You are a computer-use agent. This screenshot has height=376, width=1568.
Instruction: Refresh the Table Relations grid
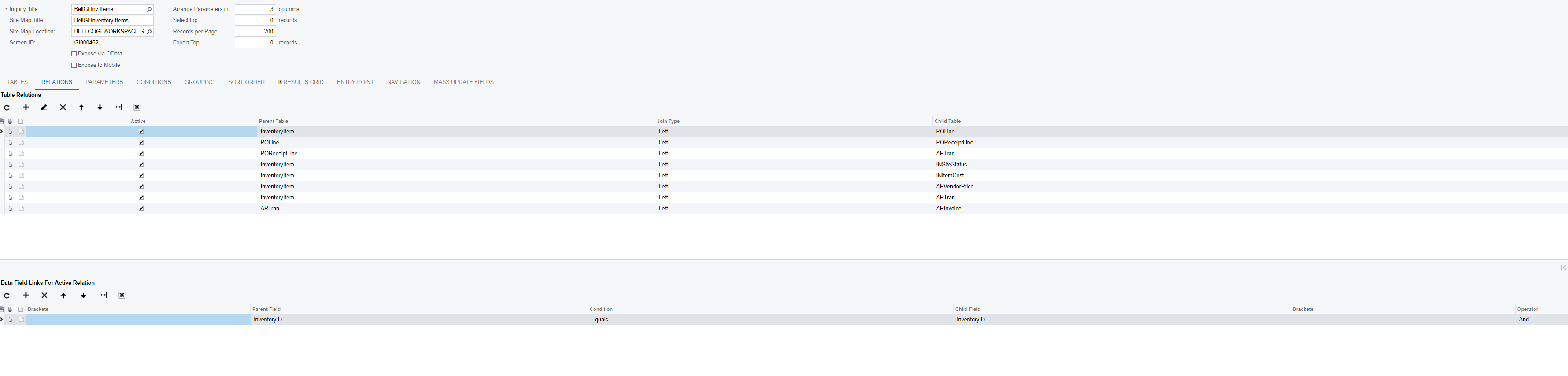coord(7,108)
